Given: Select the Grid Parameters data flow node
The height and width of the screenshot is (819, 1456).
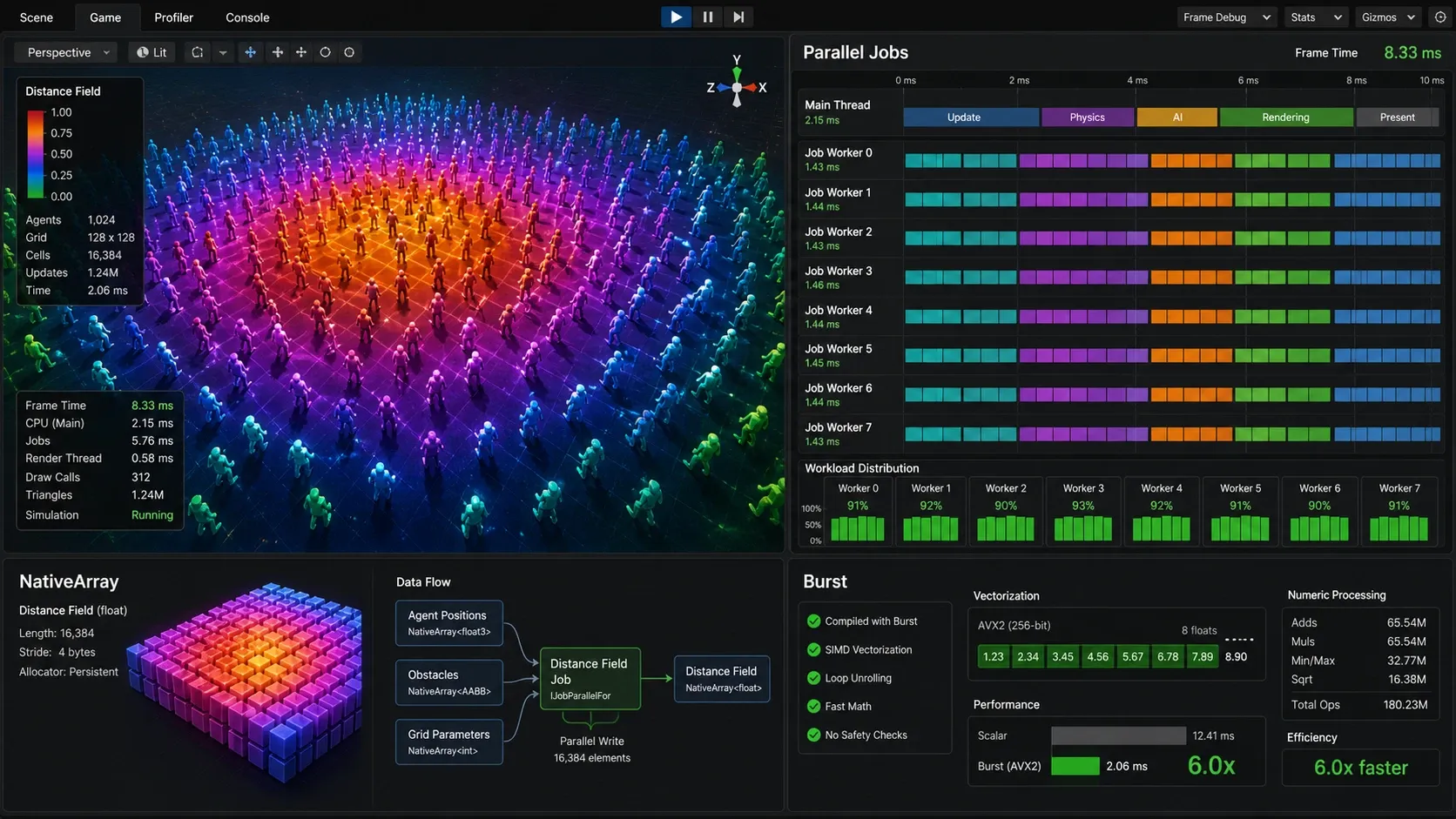Looking at the screenshot, I should 449,742.
